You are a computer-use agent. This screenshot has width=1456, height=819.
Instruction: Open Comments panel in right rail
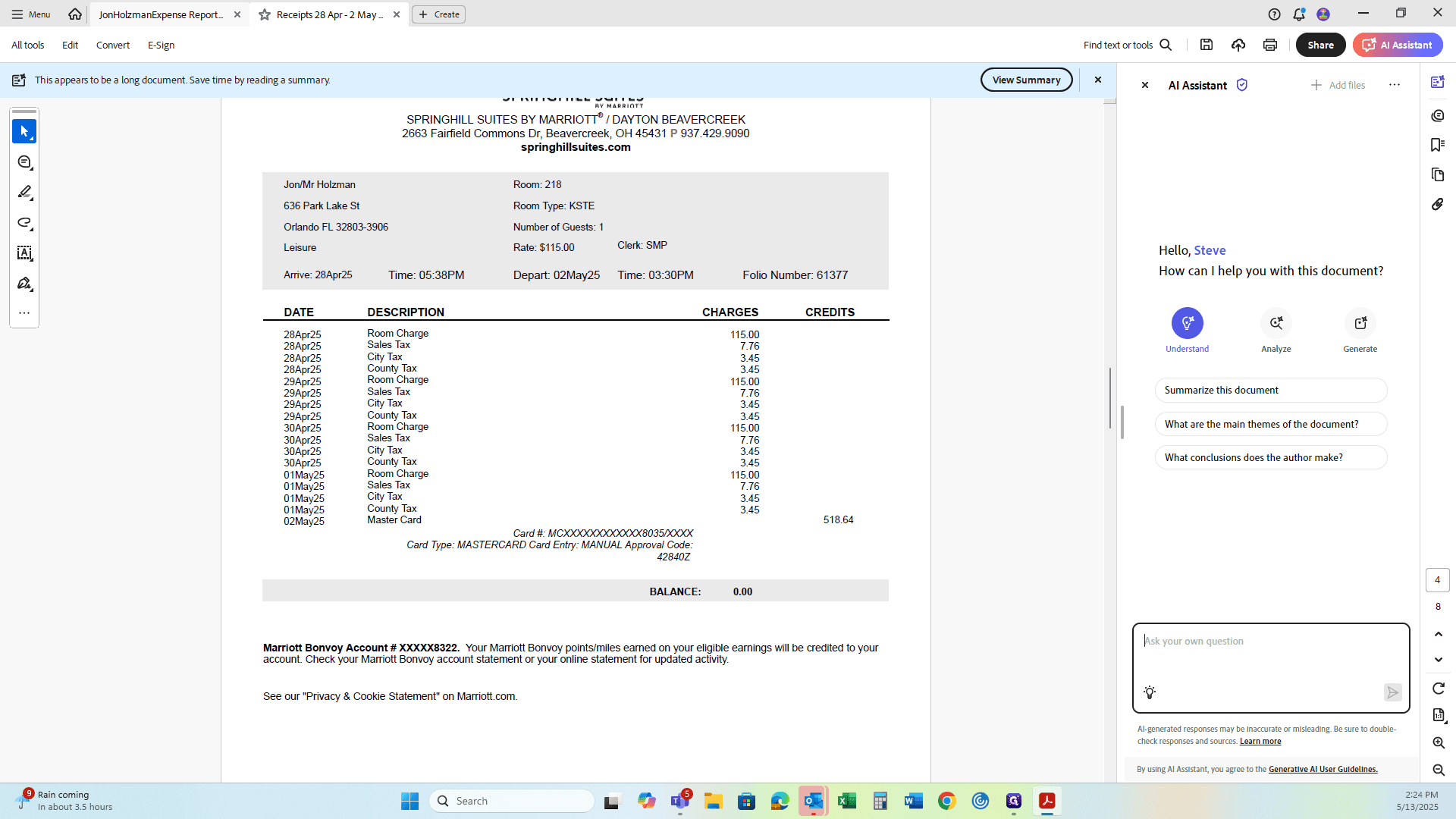coord(1438,115)
